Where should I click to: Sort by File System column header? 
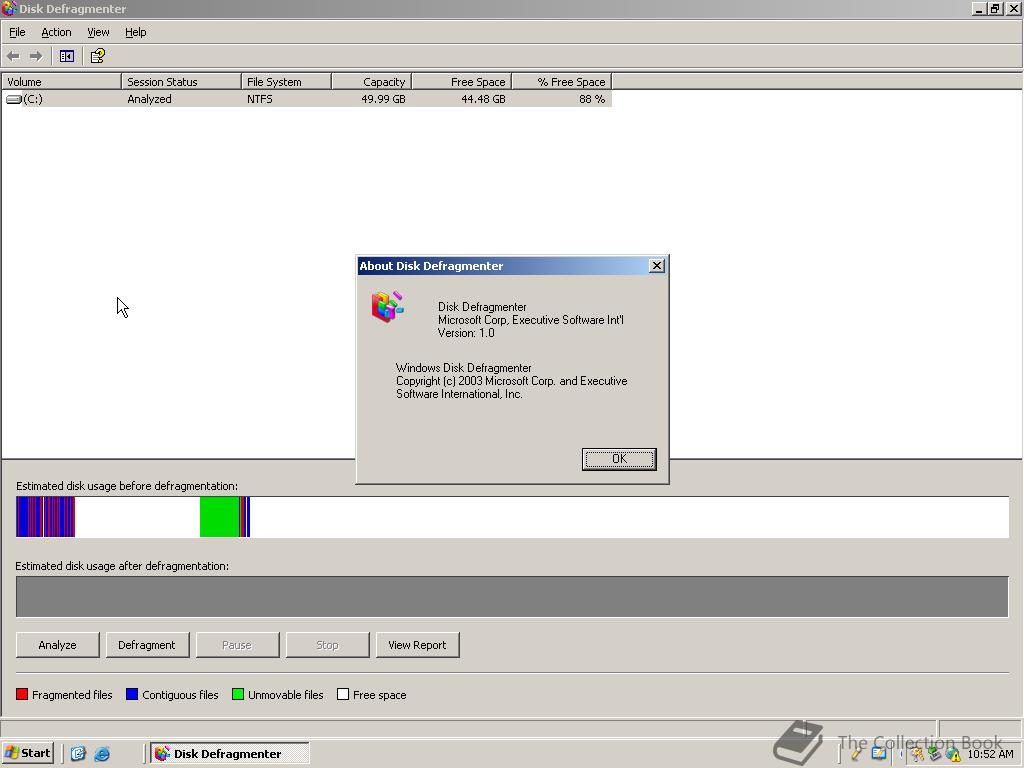click(287, 82)
